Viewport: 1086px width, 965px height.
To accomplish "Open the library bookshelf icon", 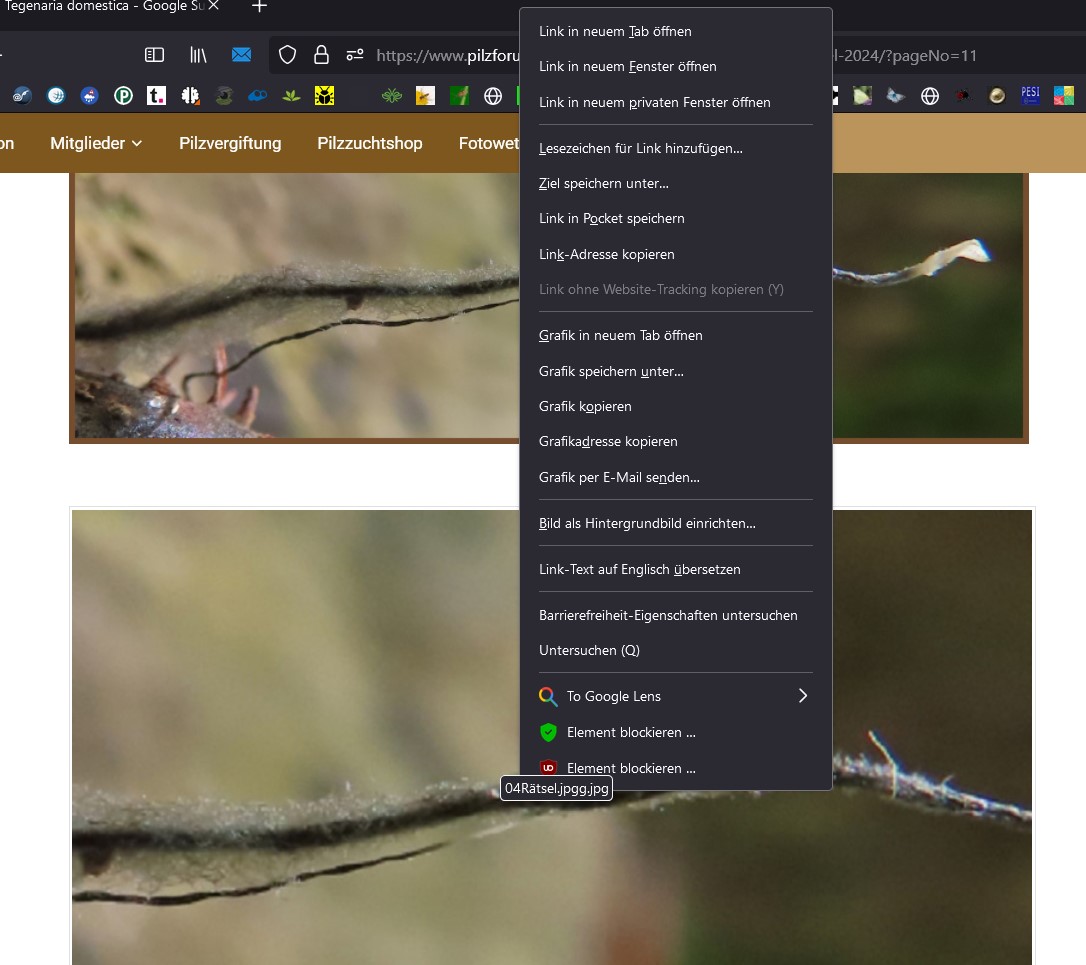I will coord(198,55).
